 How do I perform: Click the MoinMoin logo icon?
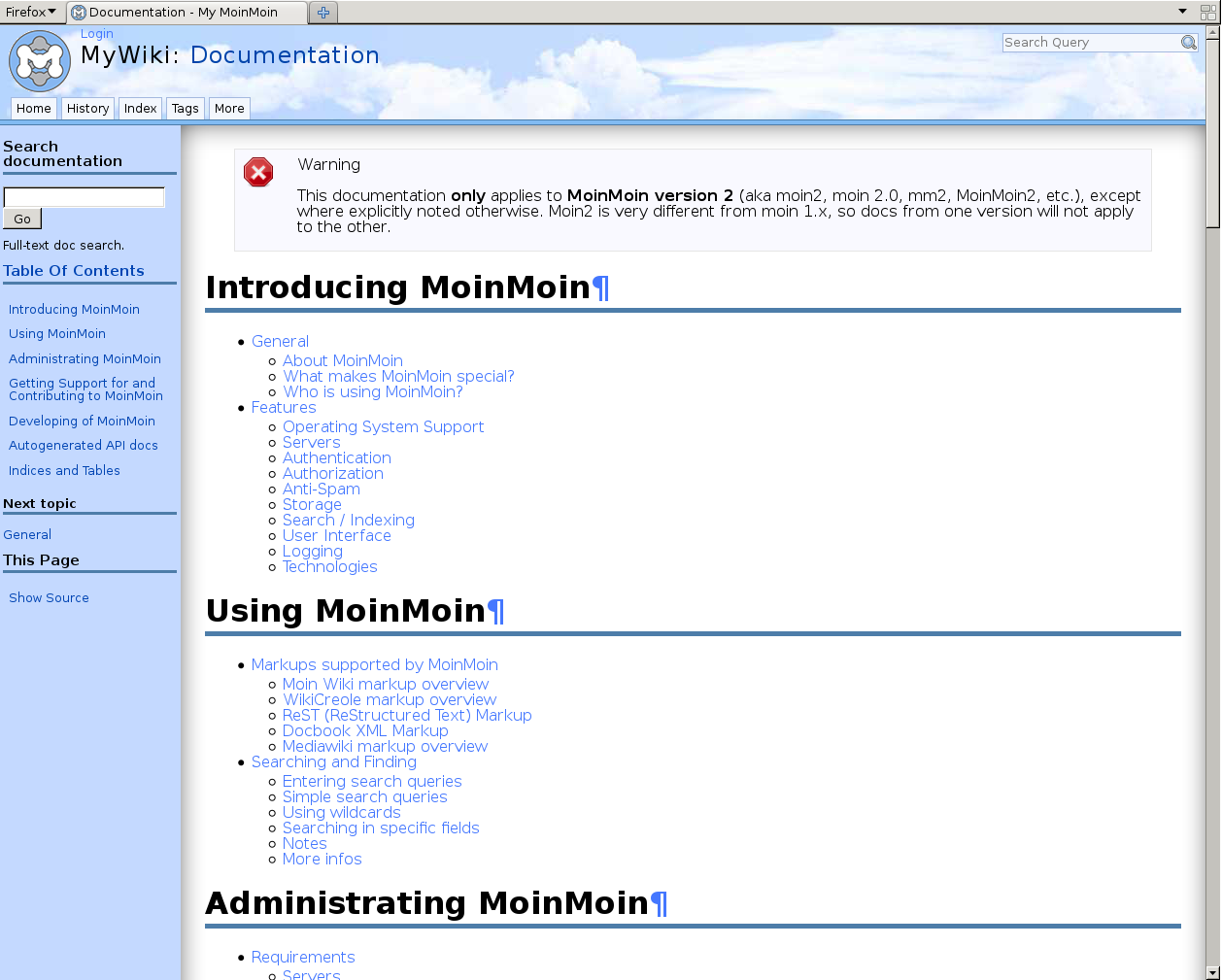click(40, 61)
